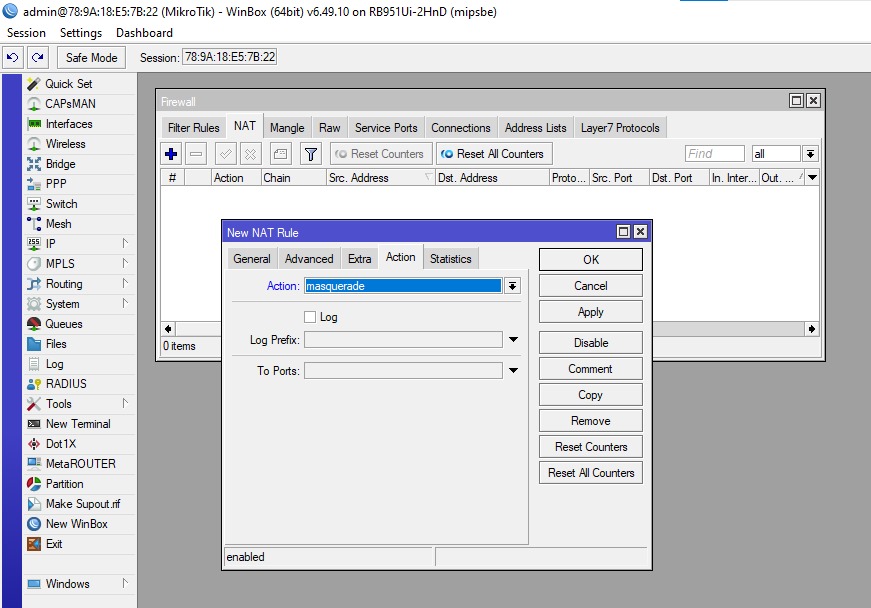The width and height of the screenshot is (871, 608).
Task: Click the Log Prefix input field
Action: [403, 339]
